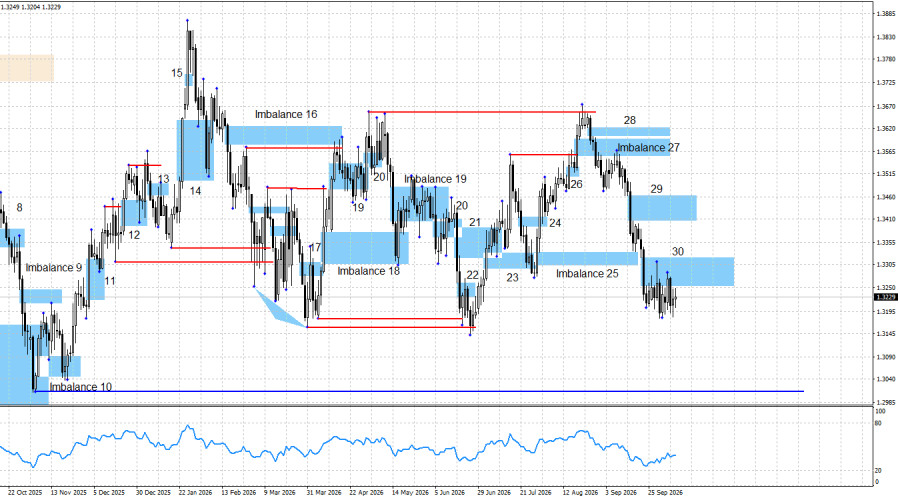Select the 'Imbalance 9' label
The width and height of the screenshot is (900, 500).
[x=53, y=268]
